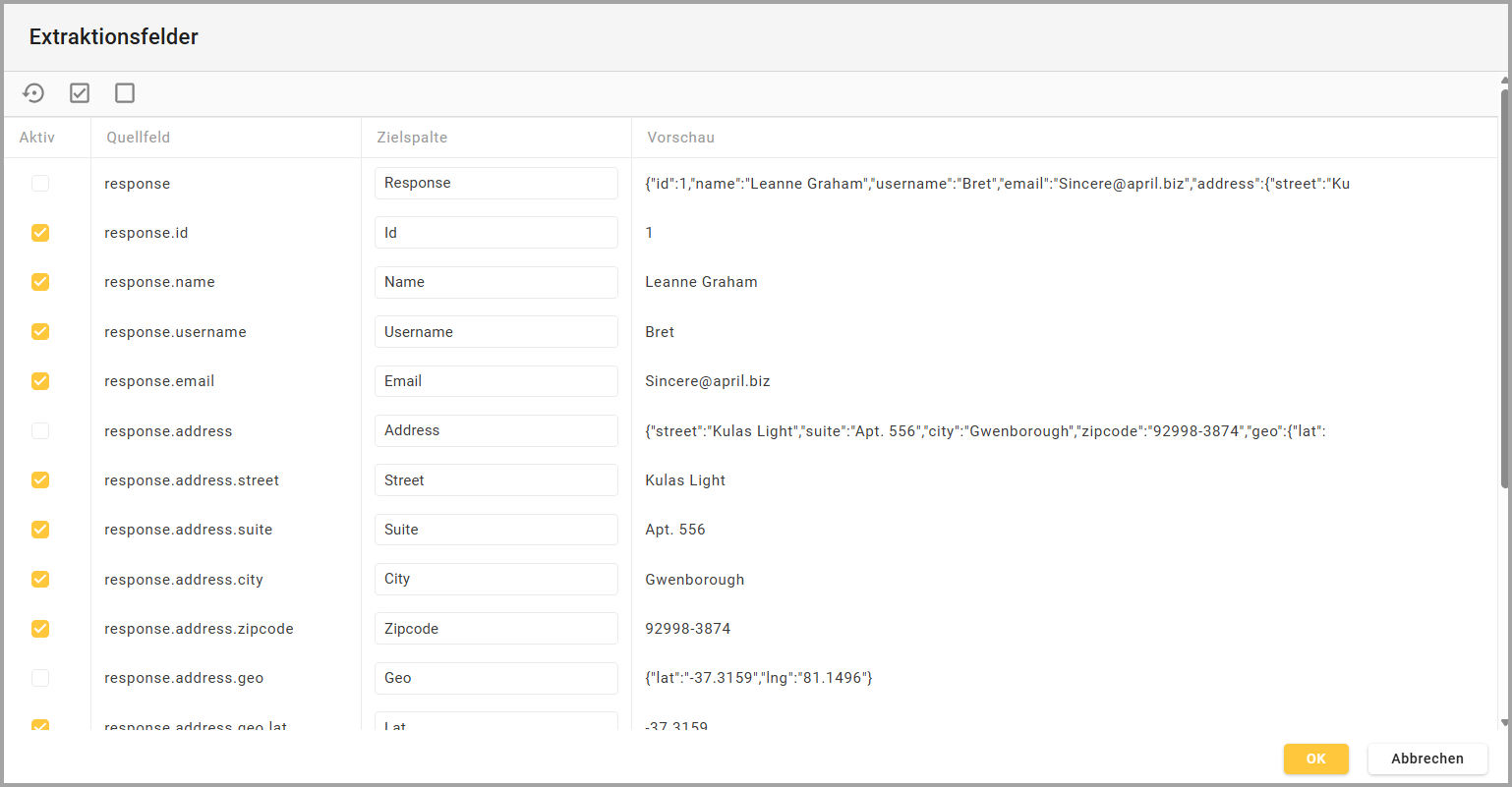
Task: Toggle the response.address.geo checkbox
Action: (40, 678)
